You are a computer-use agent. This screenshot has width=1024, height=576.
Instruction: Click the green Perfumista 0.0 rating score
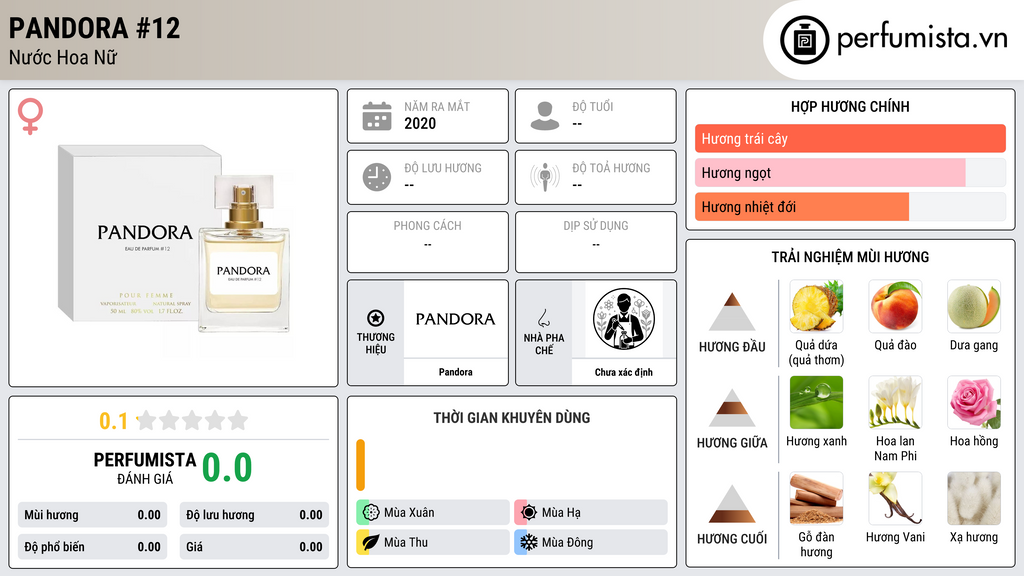coord(227,468)
